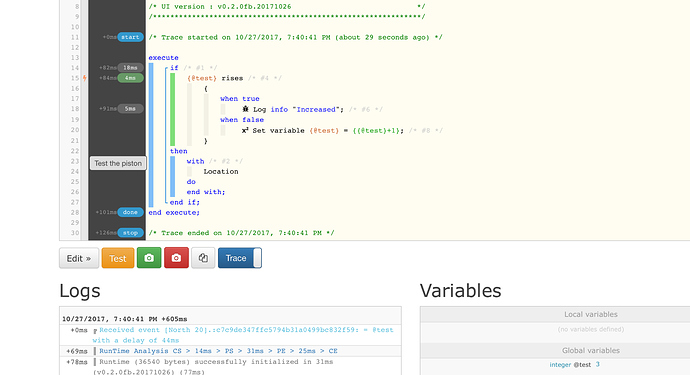Screen dimensions: 690x375
Task: Toggle the Trace switch off
Action: coord(240,258)
